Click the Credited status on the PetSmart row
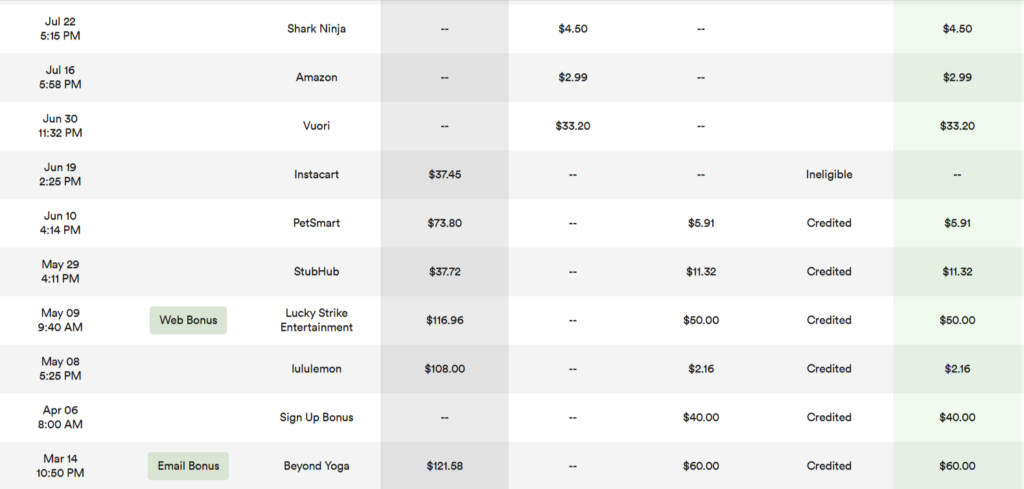 coord(829,223)
